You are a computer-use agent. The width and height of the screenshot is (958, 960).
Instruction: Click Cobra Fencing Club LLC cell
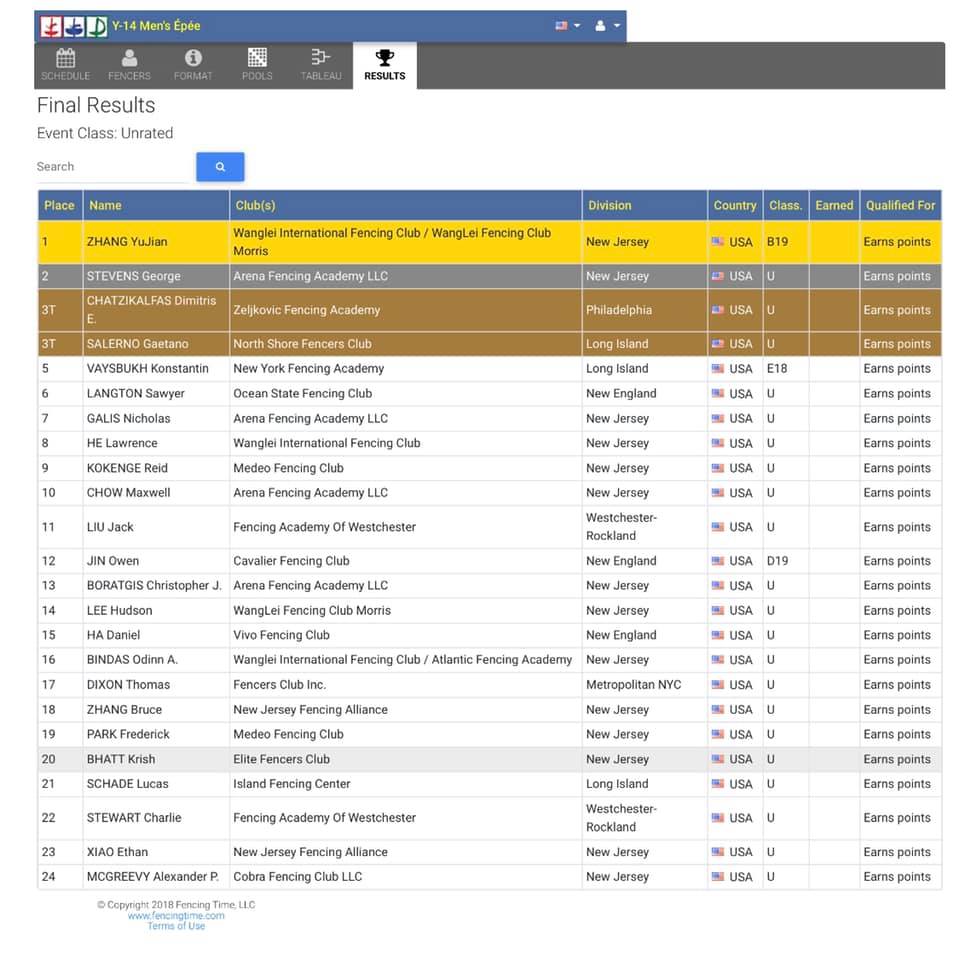coord(405,877)
